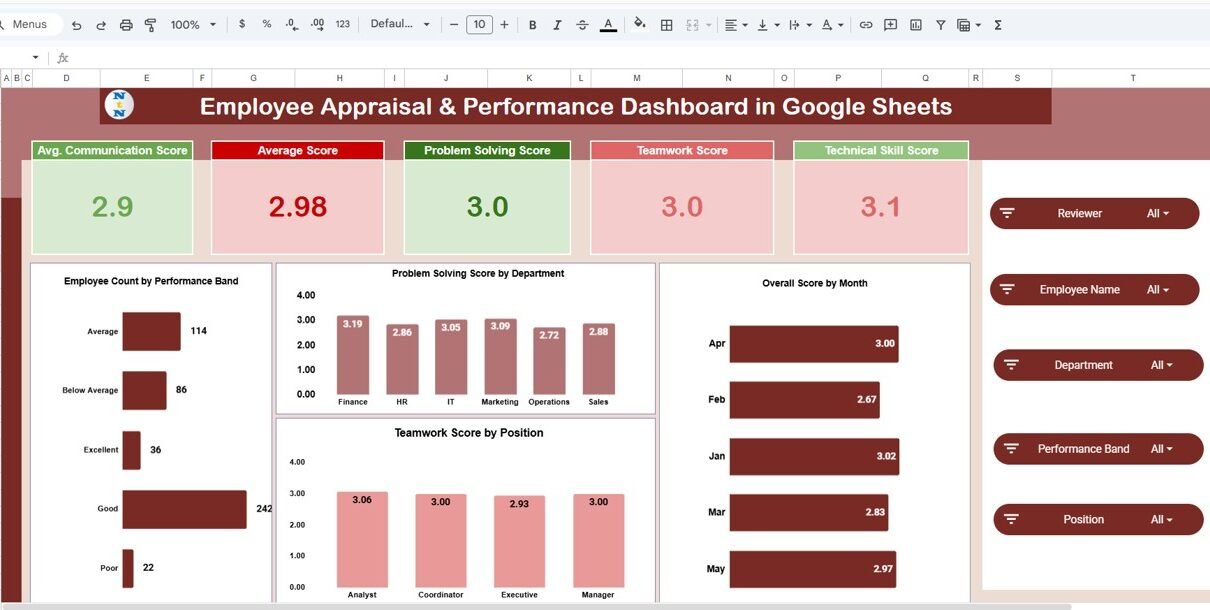The image size is (1210, 610).
Task: Toggle italic formatting
Action: 557,25
